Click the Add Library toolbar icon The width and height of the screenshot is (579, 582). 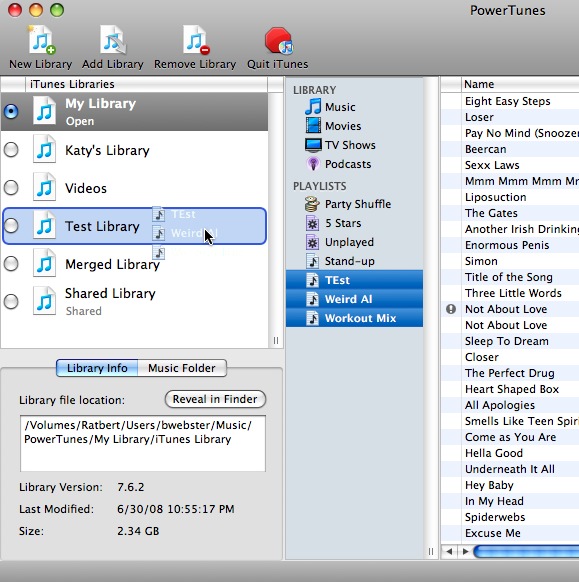pos(113,40)
